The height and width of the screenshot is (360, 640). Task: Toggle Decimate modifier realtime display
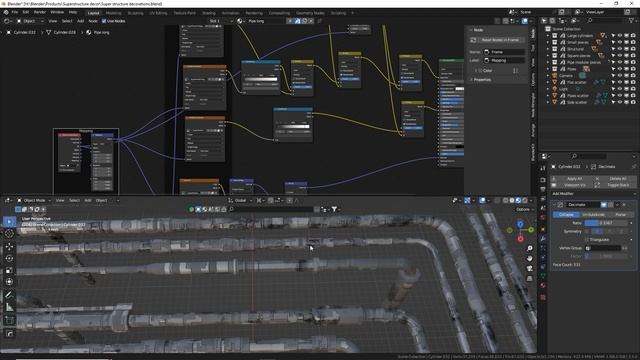pyautogui.click(x=604, y=204)
